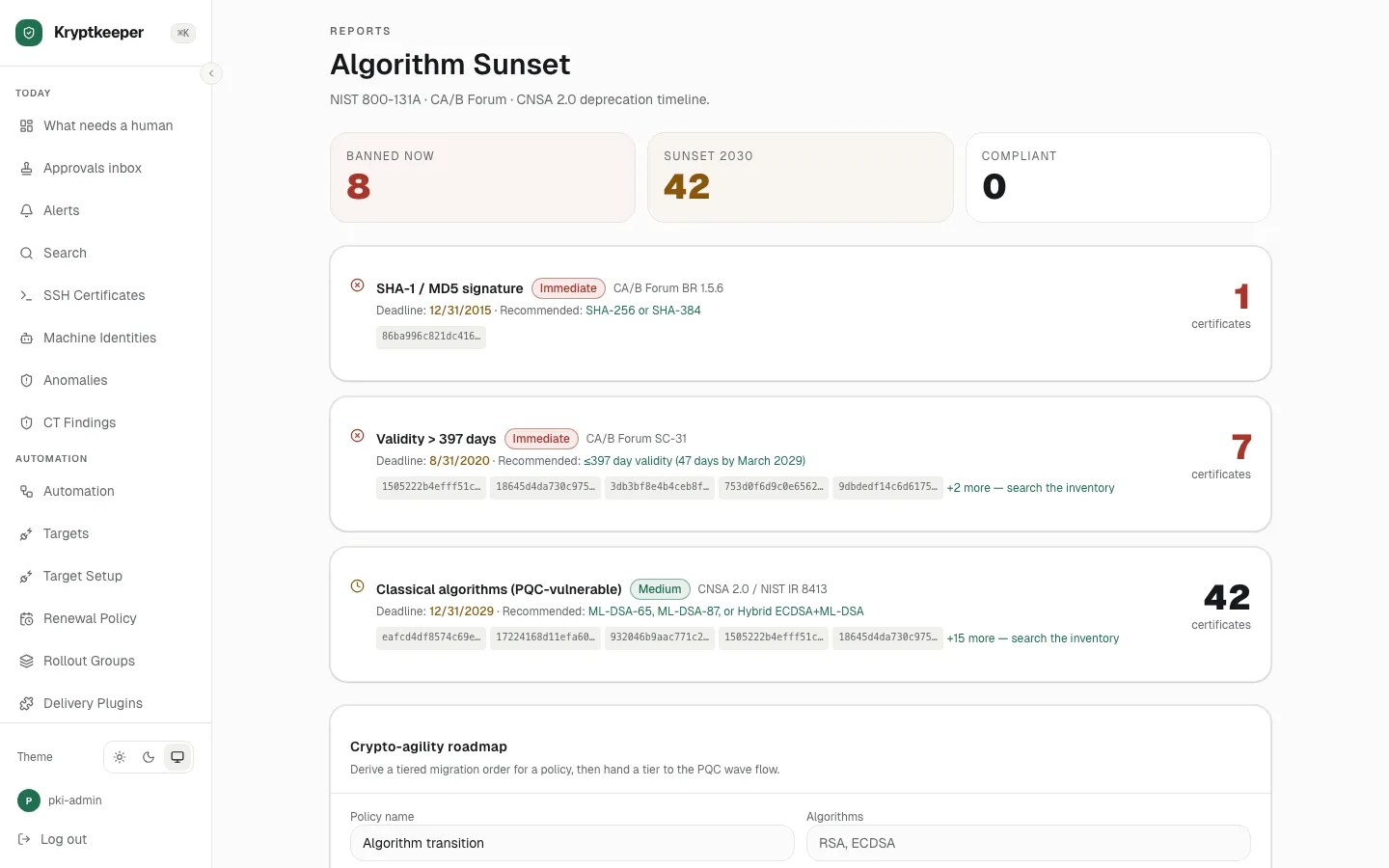
Task: Click the eafcd4df8574c69e certificate chip
Action: pyautogui.click(x=431, y=637)
